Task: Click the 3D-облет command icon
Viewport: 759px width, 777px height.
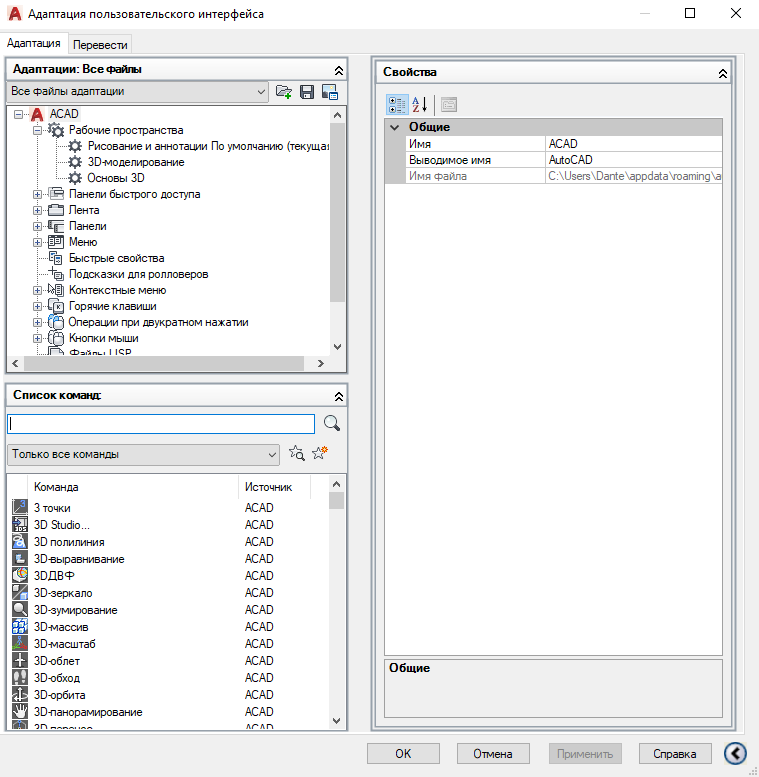Action: (x=20, y=661)
